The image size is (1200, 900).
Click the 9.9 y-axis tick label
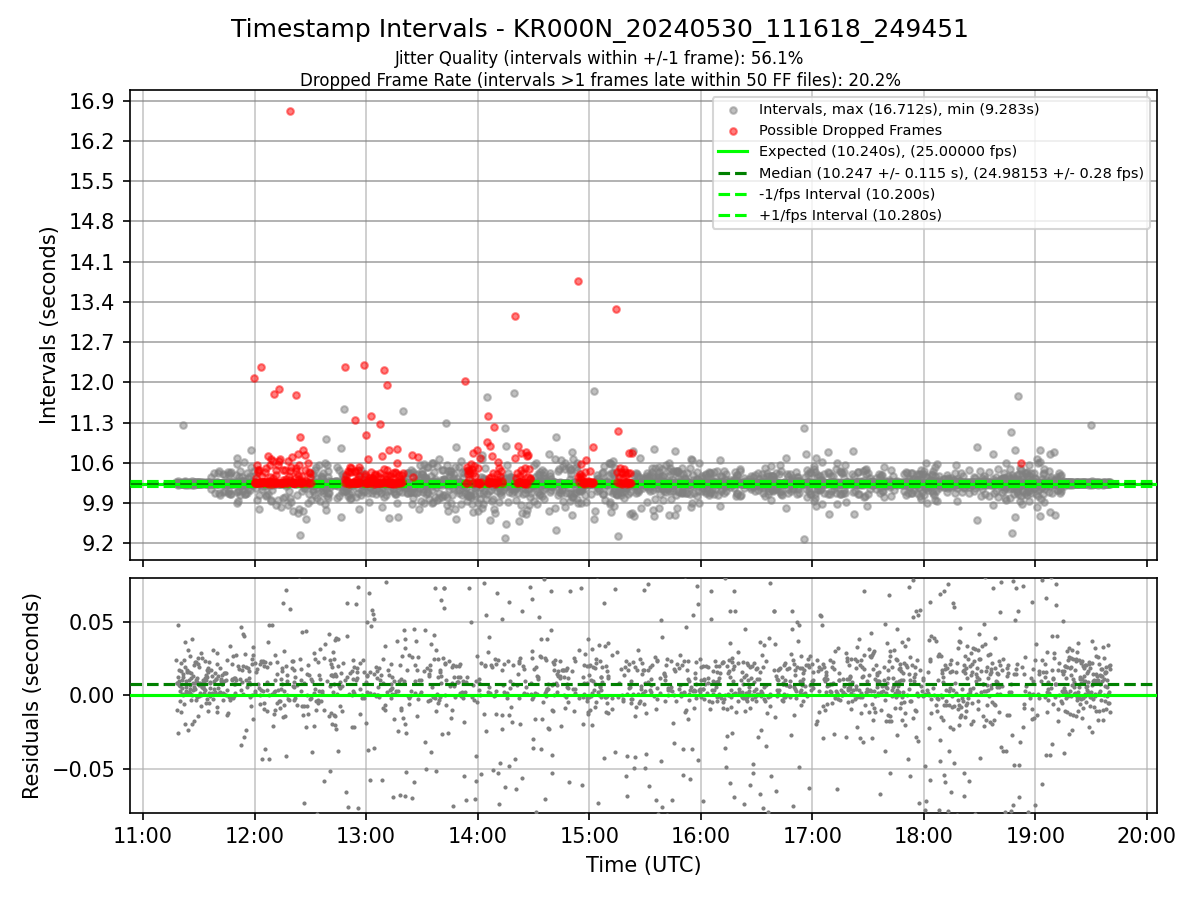coord(100,503)
